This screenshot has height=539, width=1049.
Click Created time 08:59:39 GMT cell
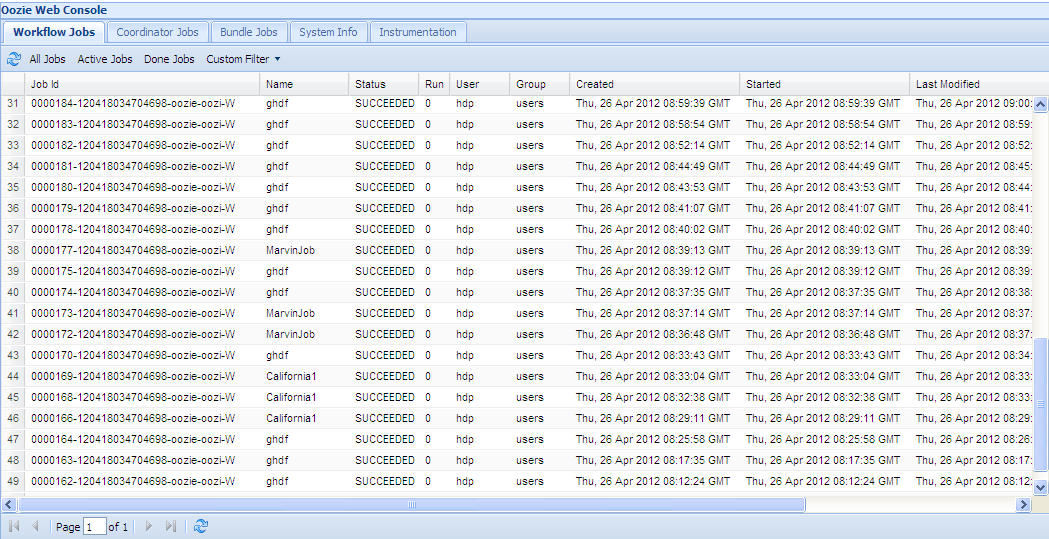pyautogui.click(x=653, y=104)
